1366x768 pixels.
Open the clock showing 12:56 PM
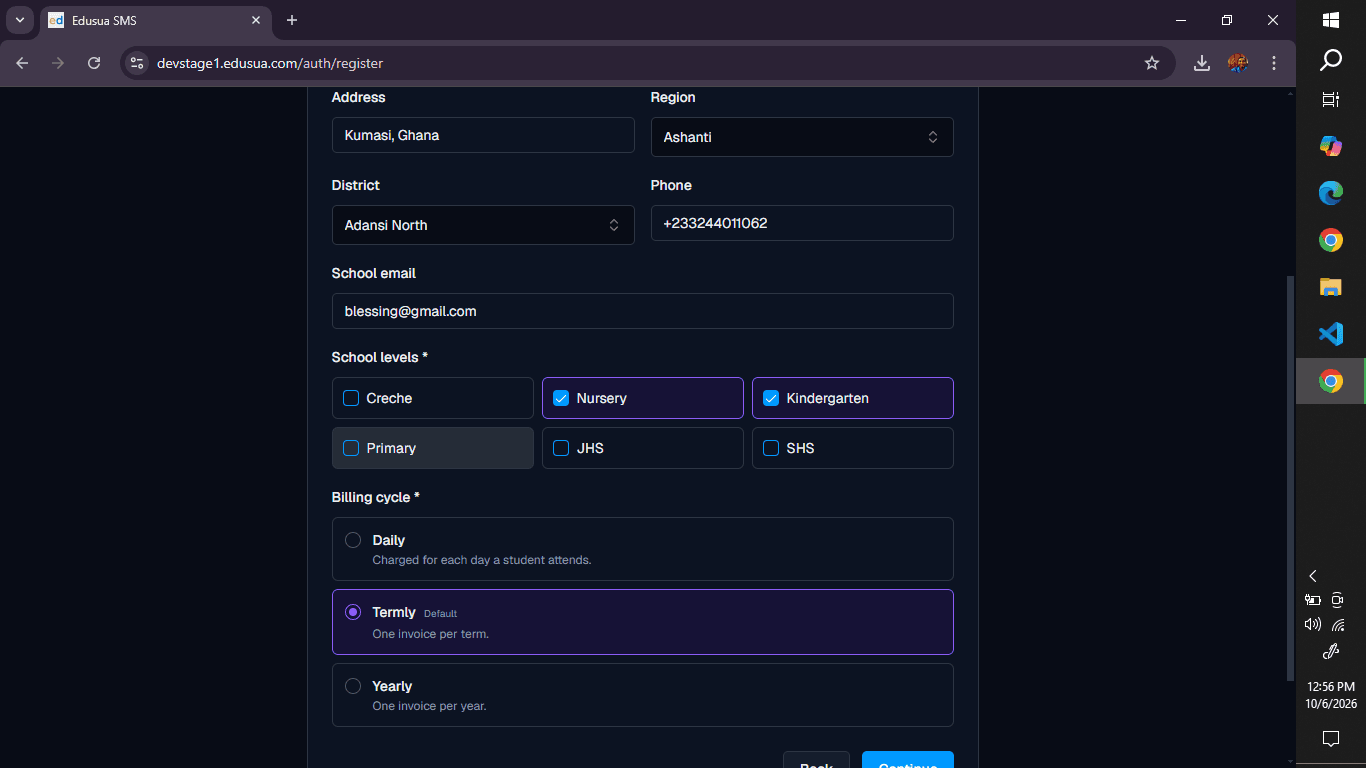tap(1331, 695)
